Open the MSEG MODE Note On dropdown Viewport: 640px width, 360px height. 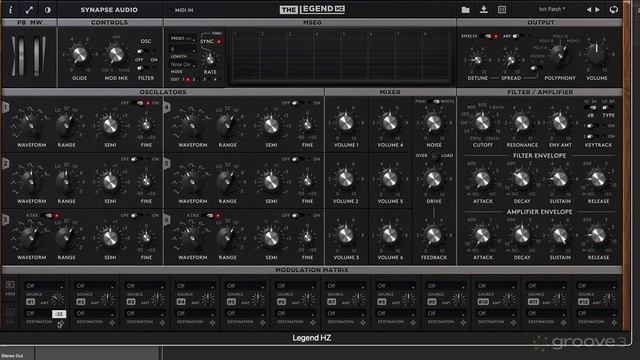[182, 64]
